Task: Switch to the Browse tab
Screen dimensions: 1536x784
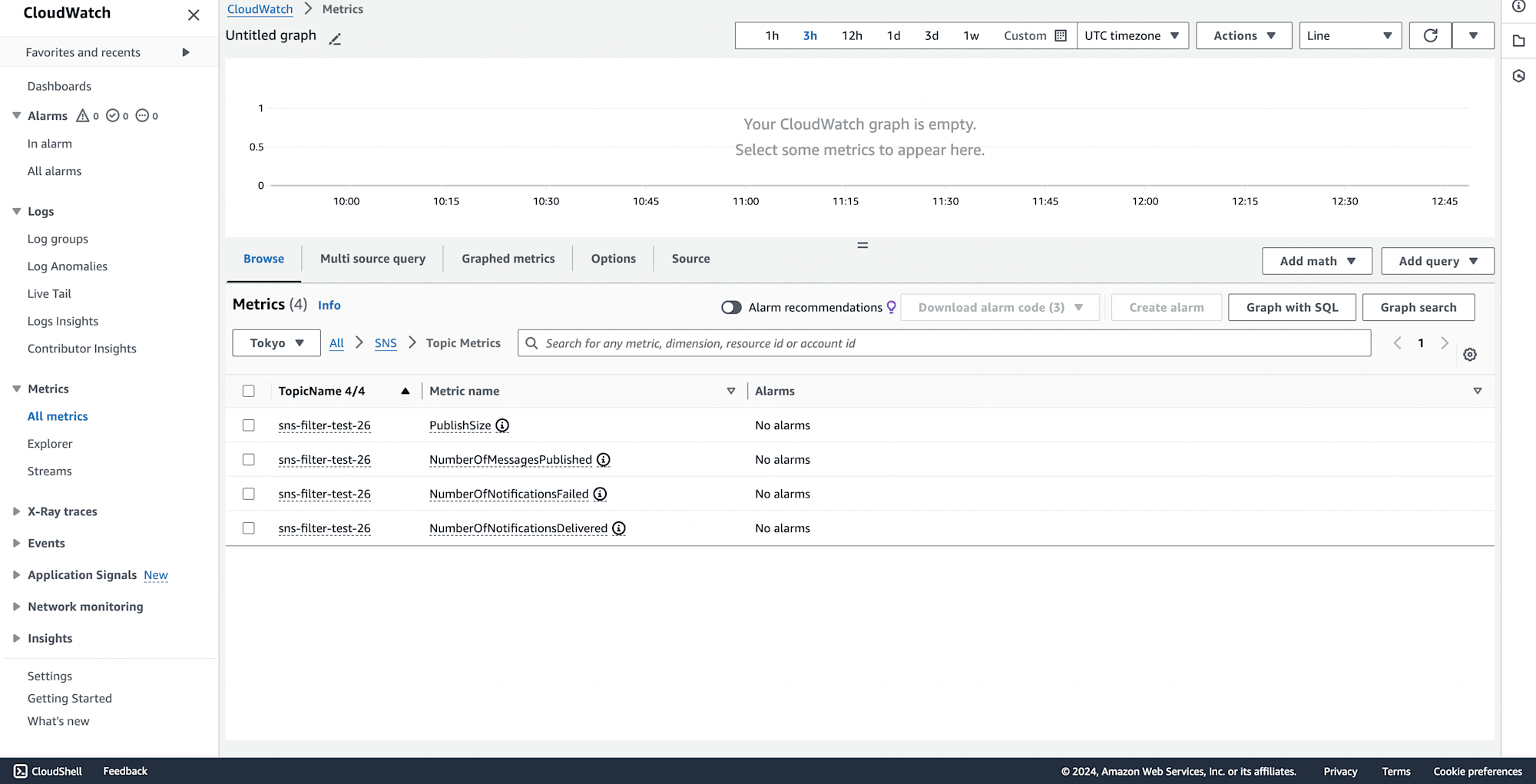Action: click(x=263, y=259)
